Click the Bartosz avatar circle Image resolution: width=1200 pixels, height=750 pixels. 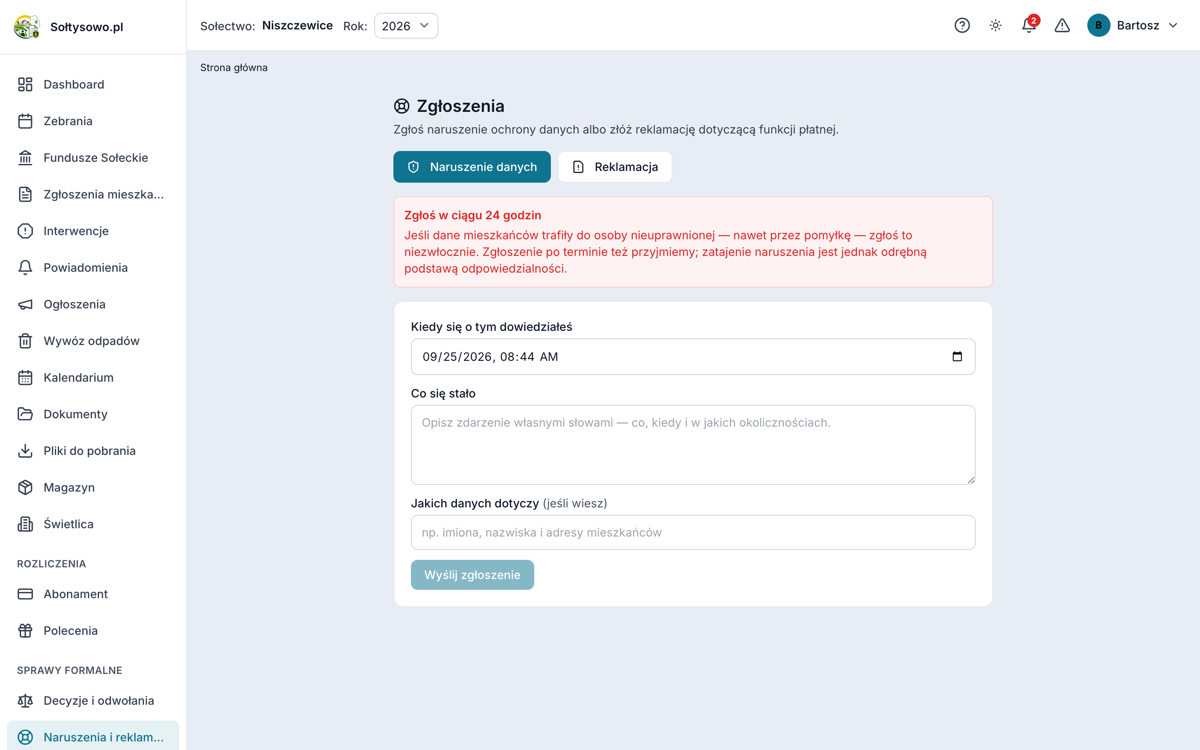pyautogui.click(x=1099, y=26)
